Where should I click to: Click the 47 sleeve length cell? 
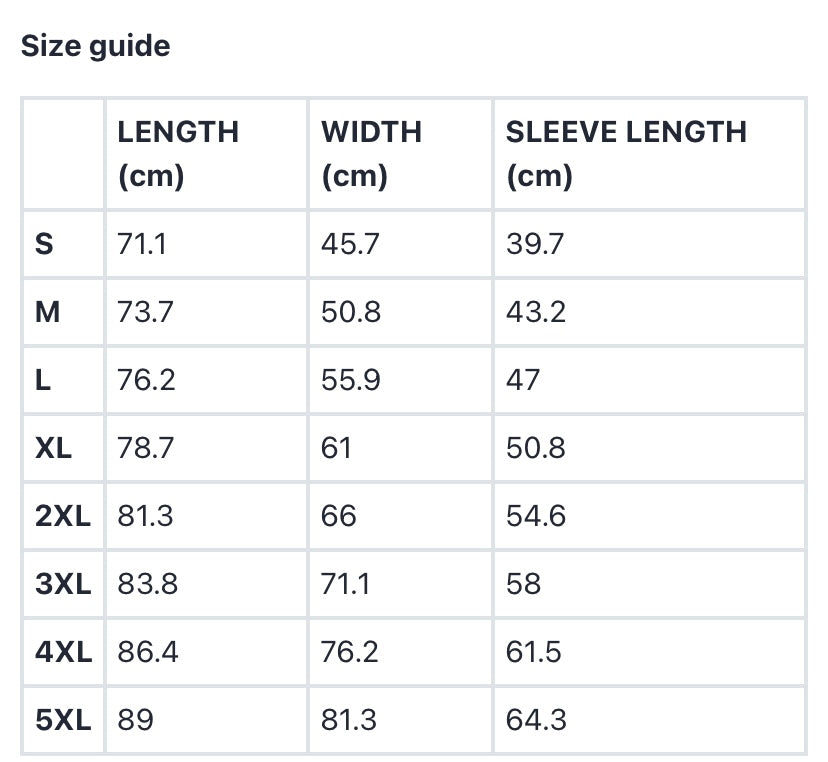click(523, 380)
